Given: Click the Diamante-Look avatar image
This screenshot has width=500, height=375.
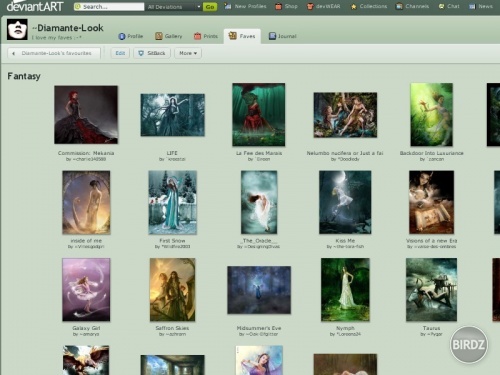Looking at the screenshot, I should [x=17, y=30].
